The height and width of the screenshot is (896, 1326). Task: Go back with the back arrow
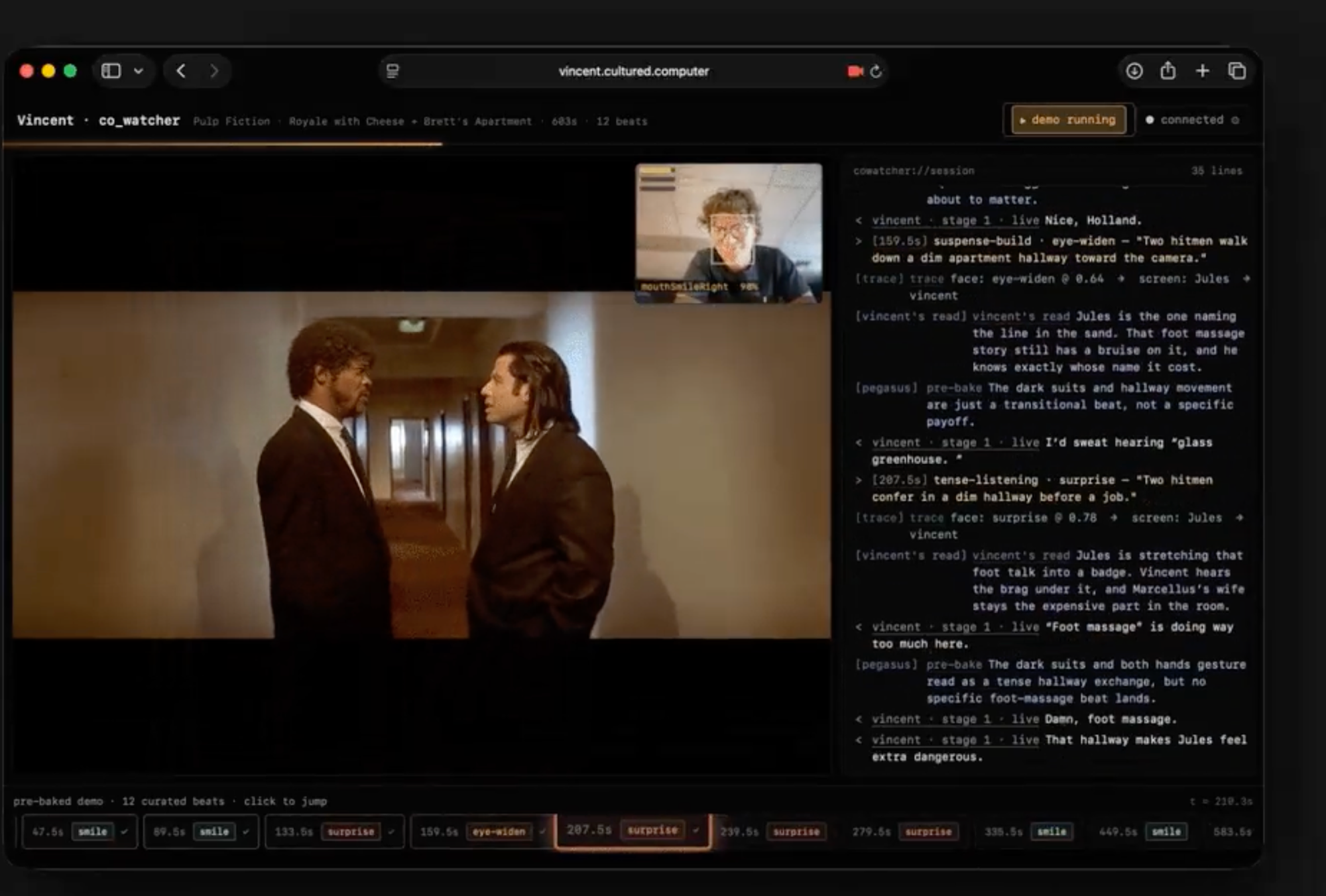pos(181,71)
